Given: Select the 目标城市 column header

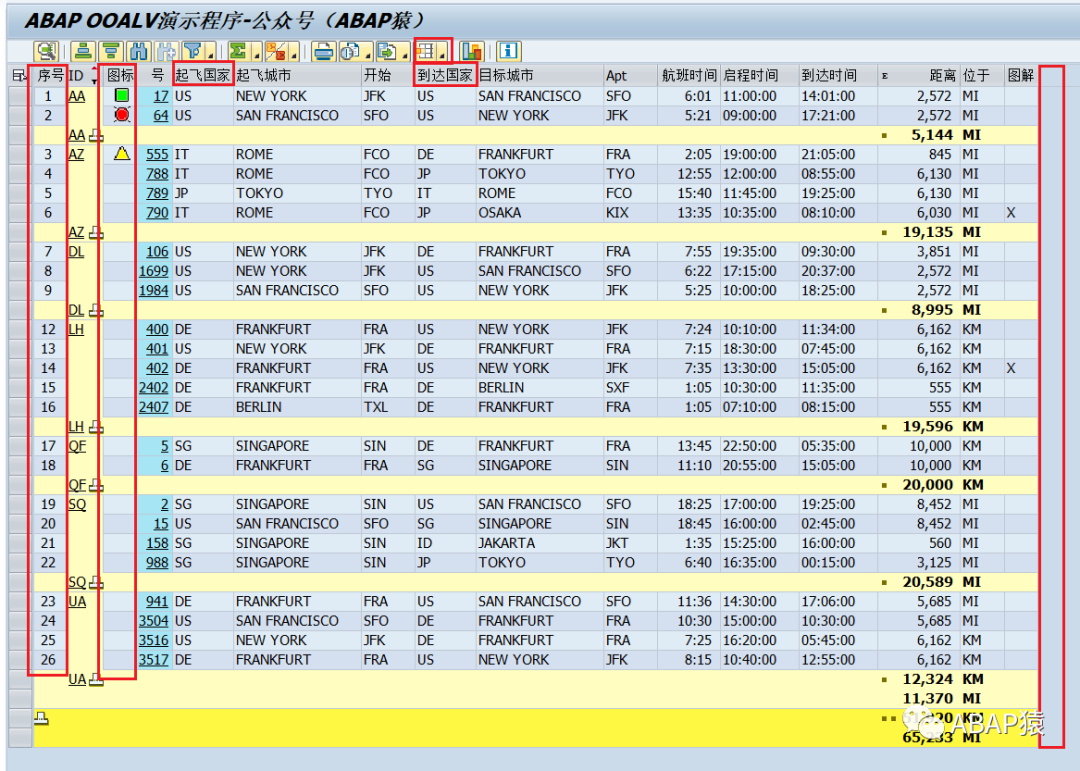Looking at the screenshot, I should click(x=539, y=75).
